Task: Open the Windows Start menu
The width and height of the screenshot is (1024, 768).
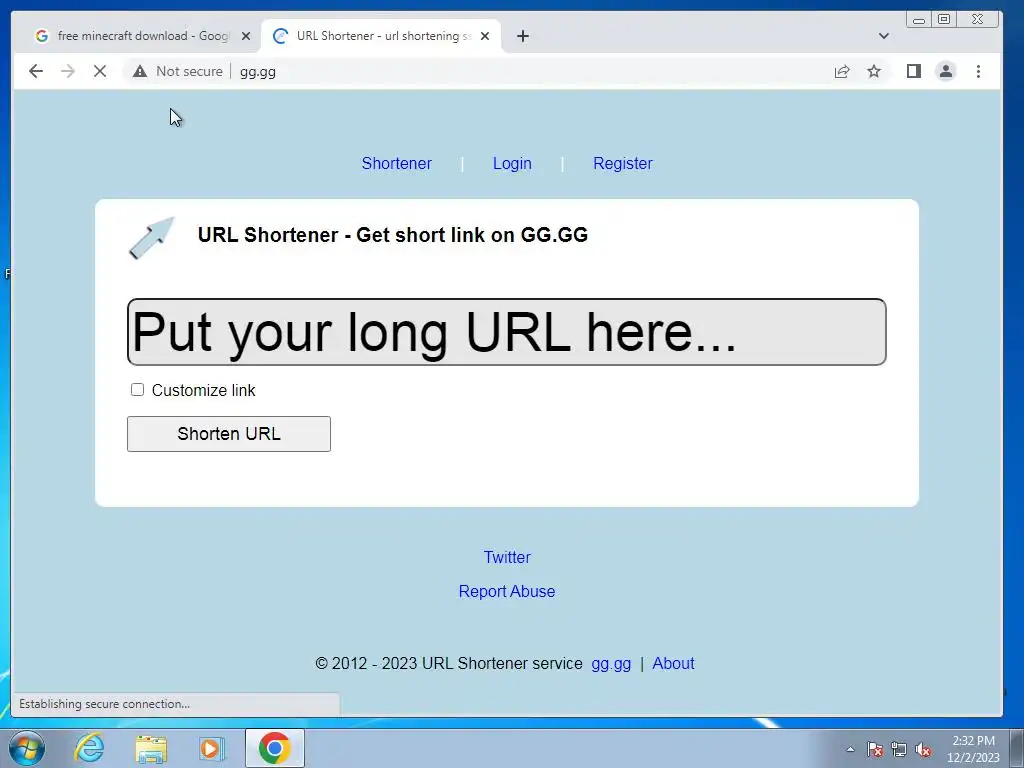Action: coord(27,748)
